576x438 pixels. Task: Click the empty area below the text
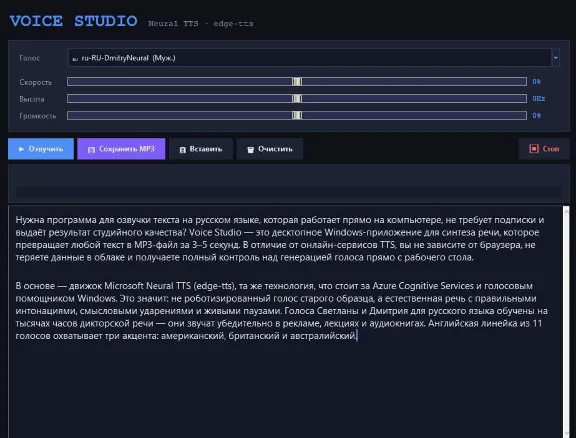click(x=285, y=389)
